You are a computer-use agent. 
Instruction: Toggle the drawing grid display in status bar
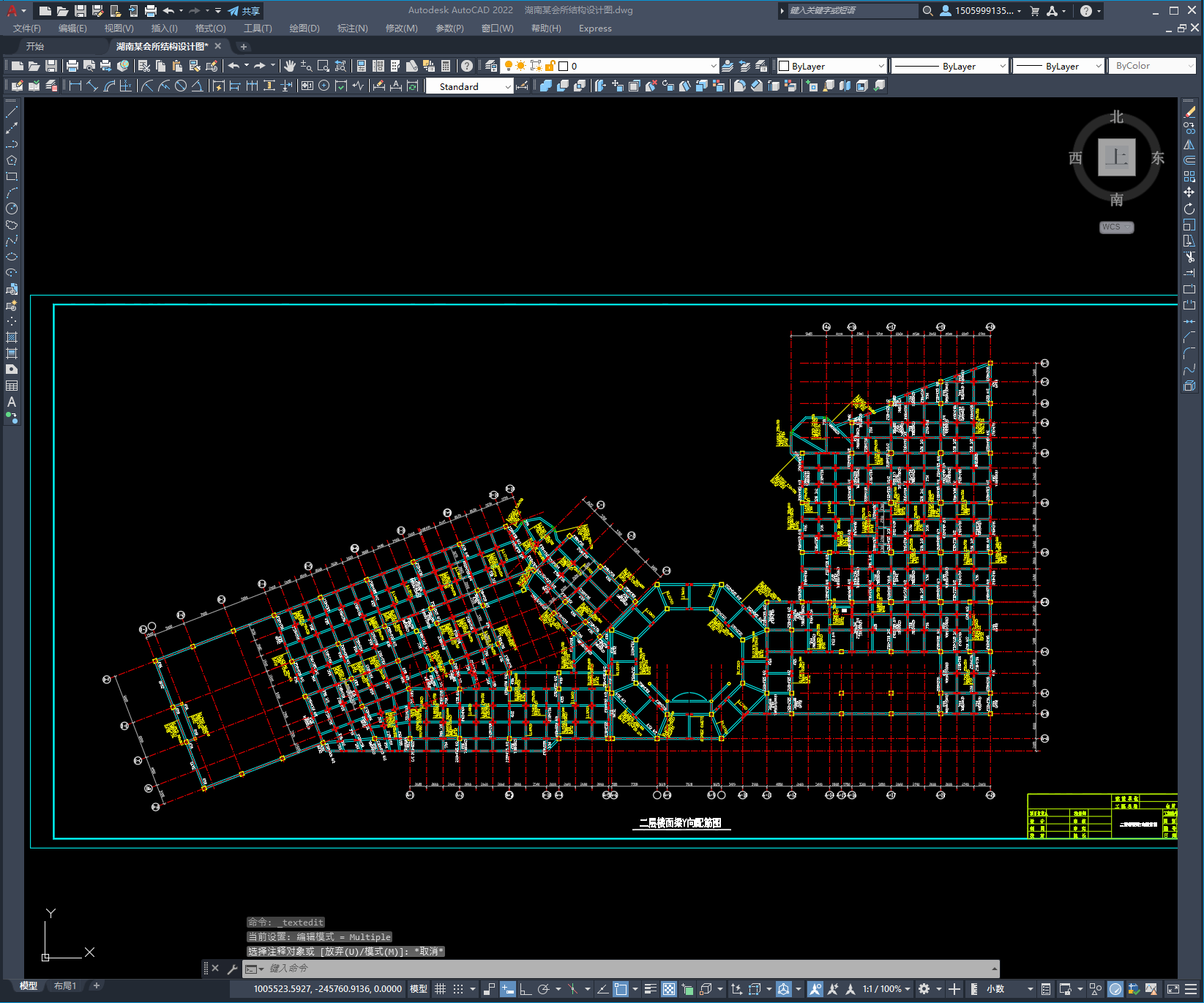440,989
